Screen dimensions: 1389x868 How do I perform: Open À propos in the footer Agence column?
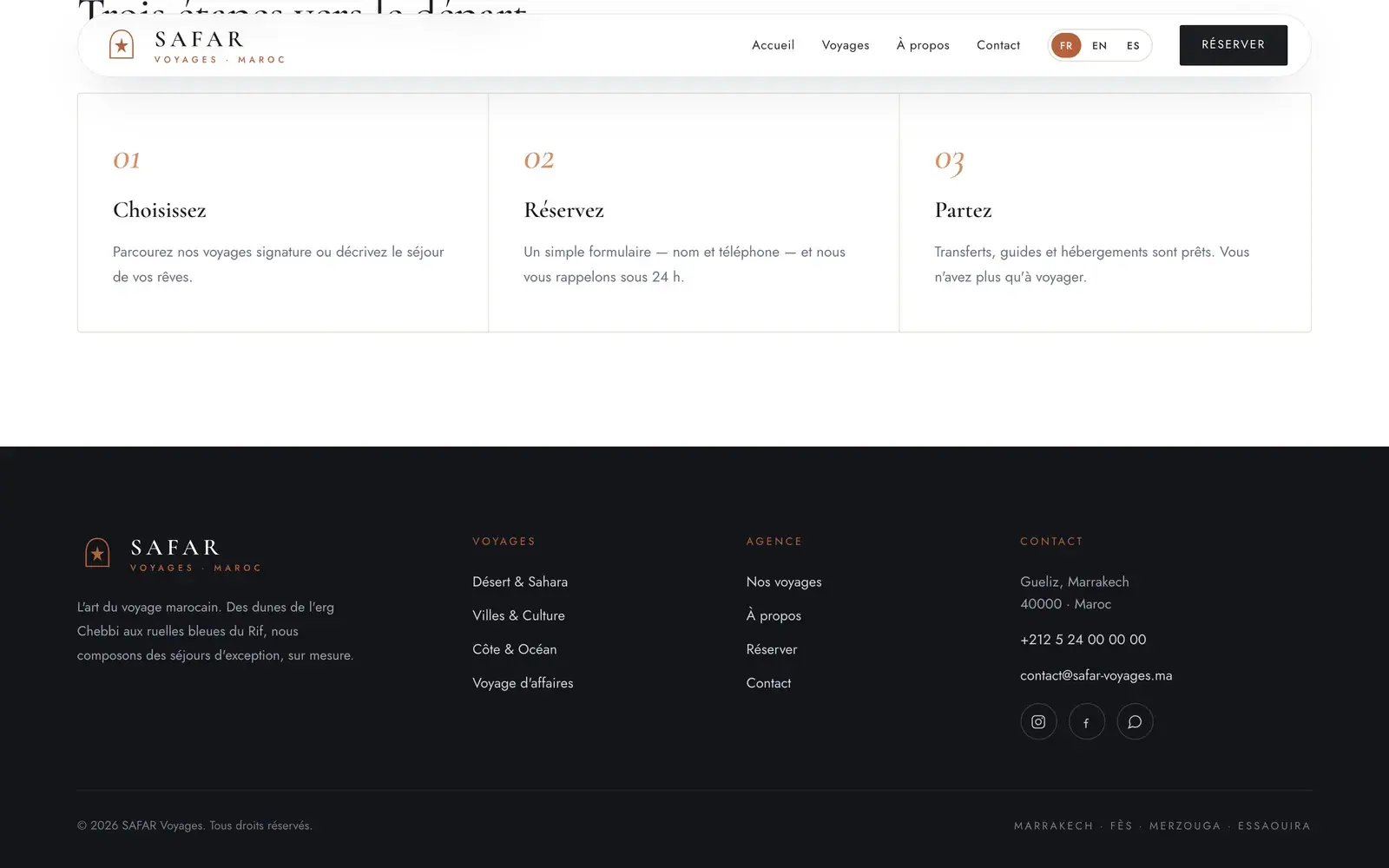pos(773,615)
